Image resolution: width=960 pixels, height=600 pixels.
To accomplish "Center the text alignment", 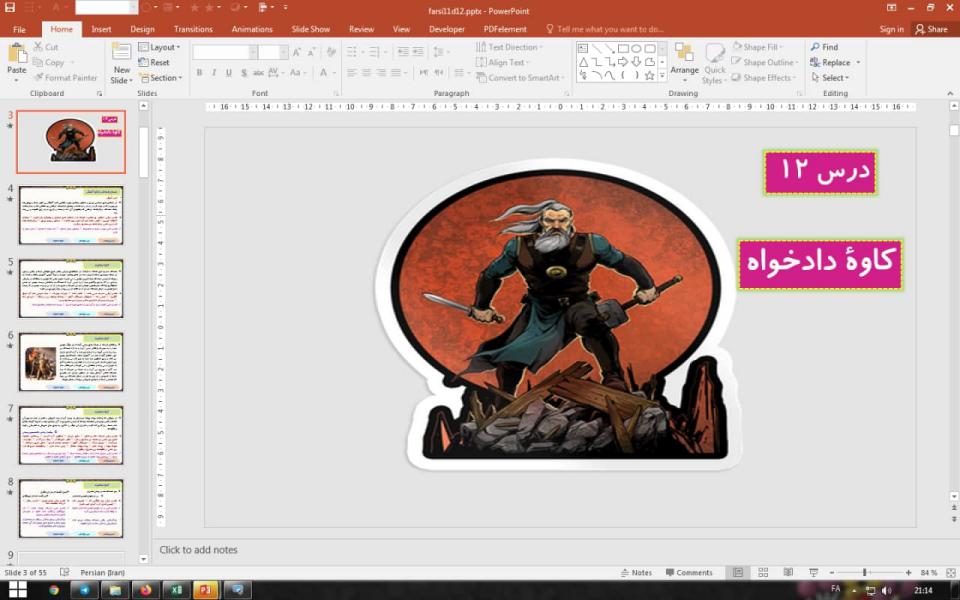I will (366, 73).
